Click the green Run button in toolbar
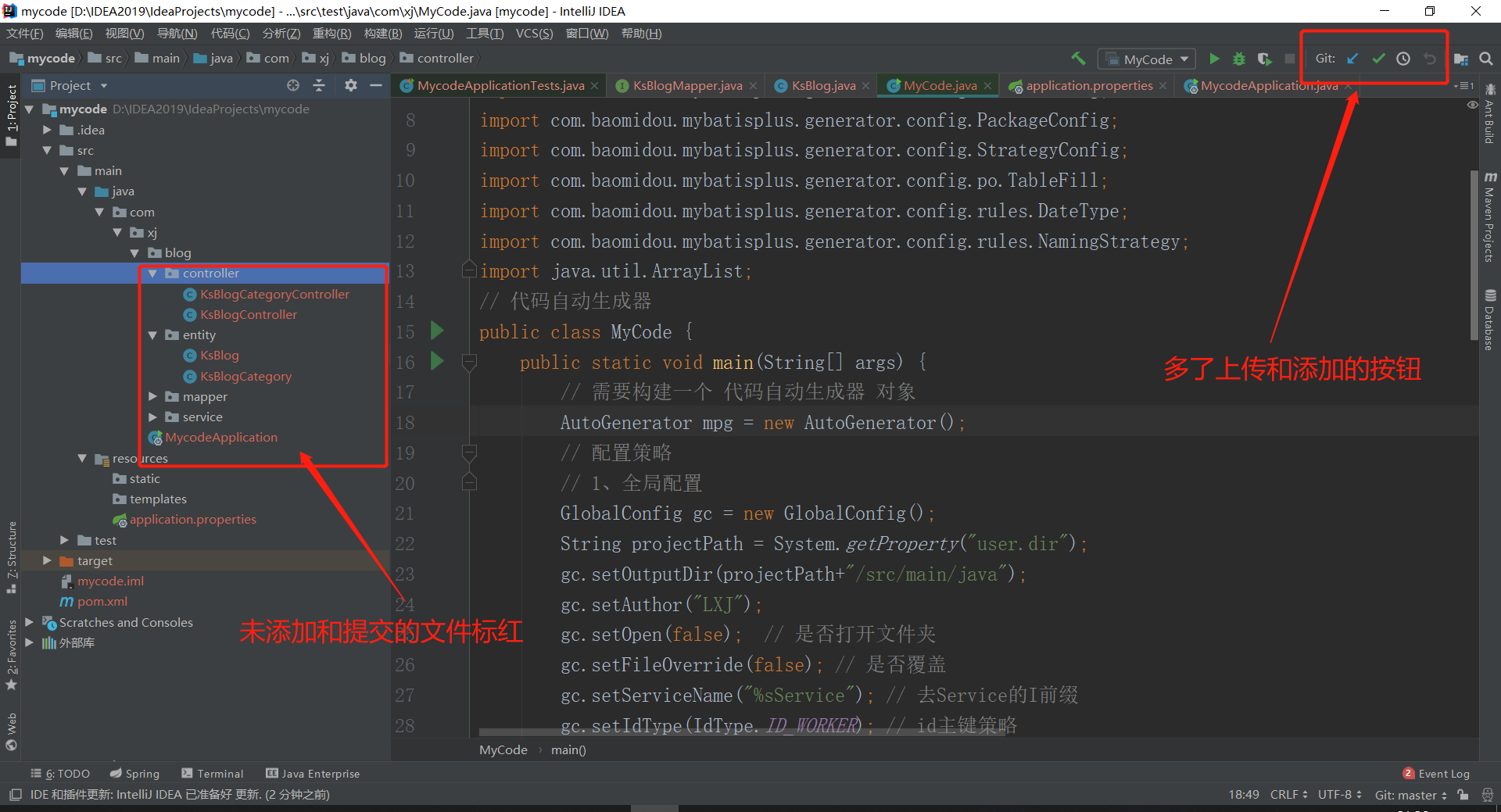1501x812 pixels. pyautogui.click(x=1214, y=59)
